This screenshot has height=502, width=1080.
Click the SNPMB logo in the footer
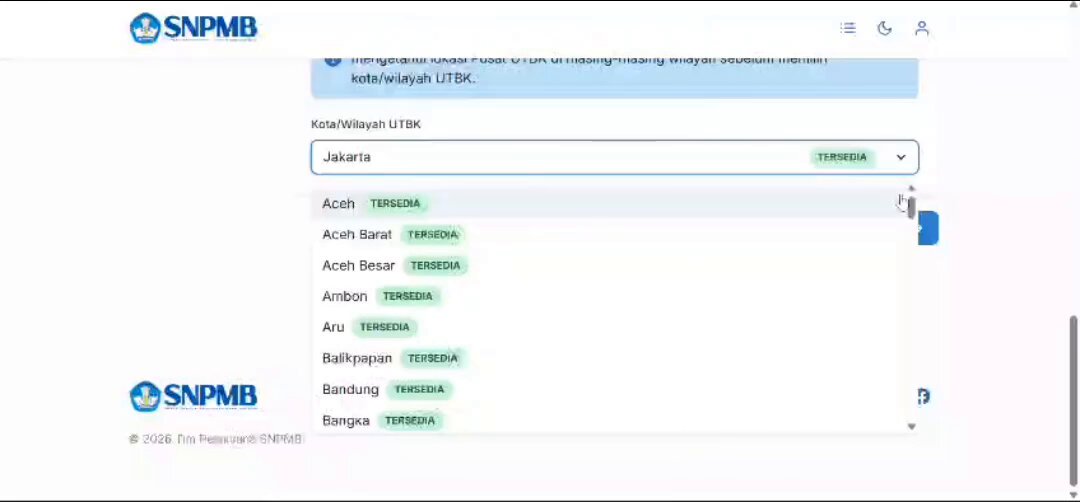[x=194, y=397]
